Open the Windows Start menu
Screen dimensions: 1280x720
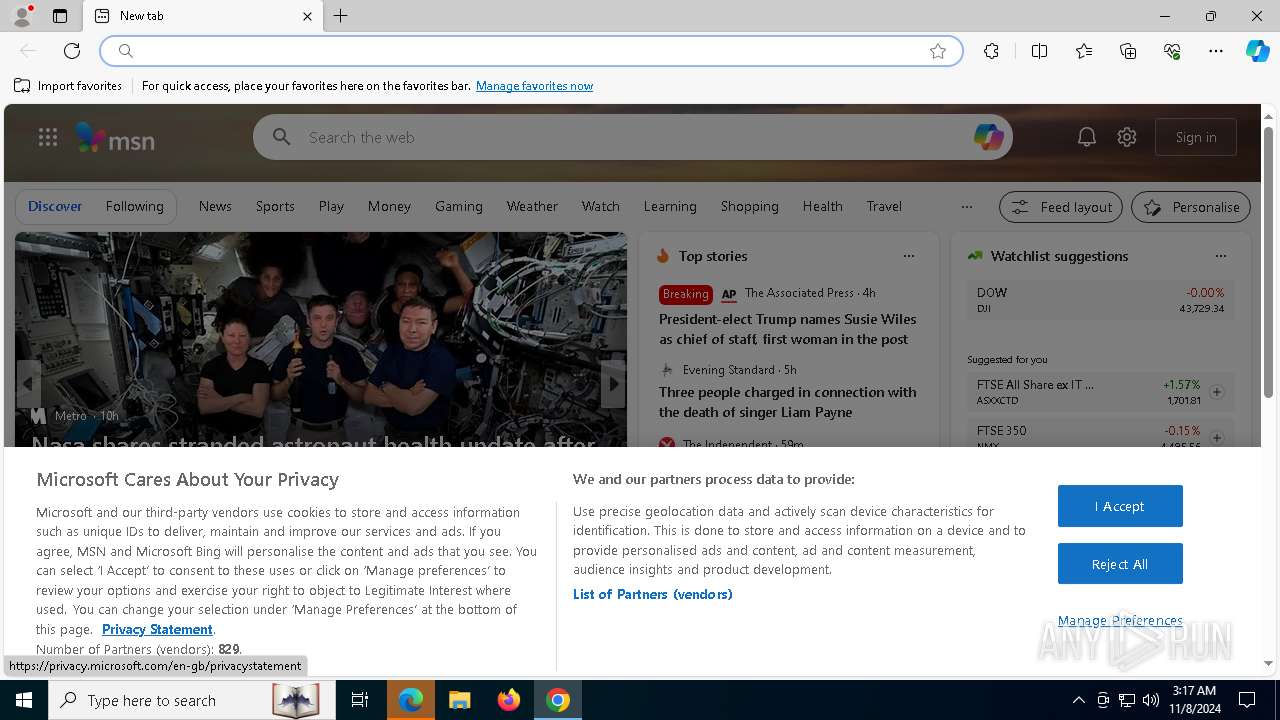pyautogui.click(x=24, y=700)
